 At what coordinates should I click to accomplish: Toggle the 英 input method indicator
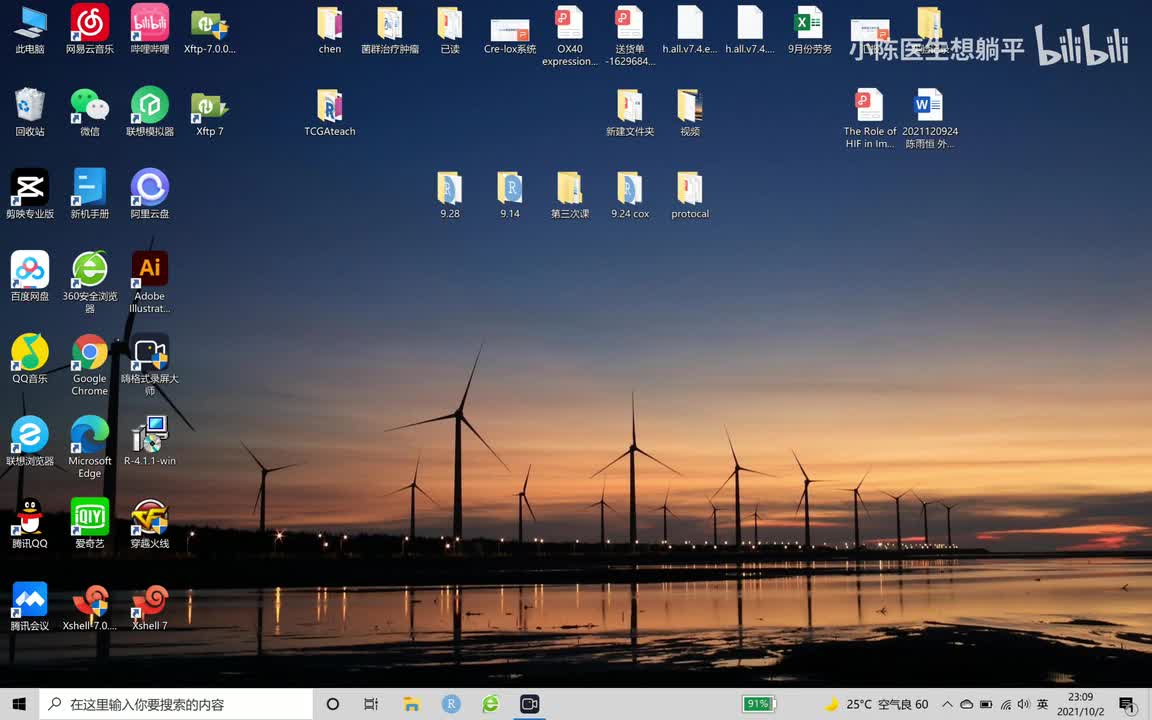click(1043, 704)
